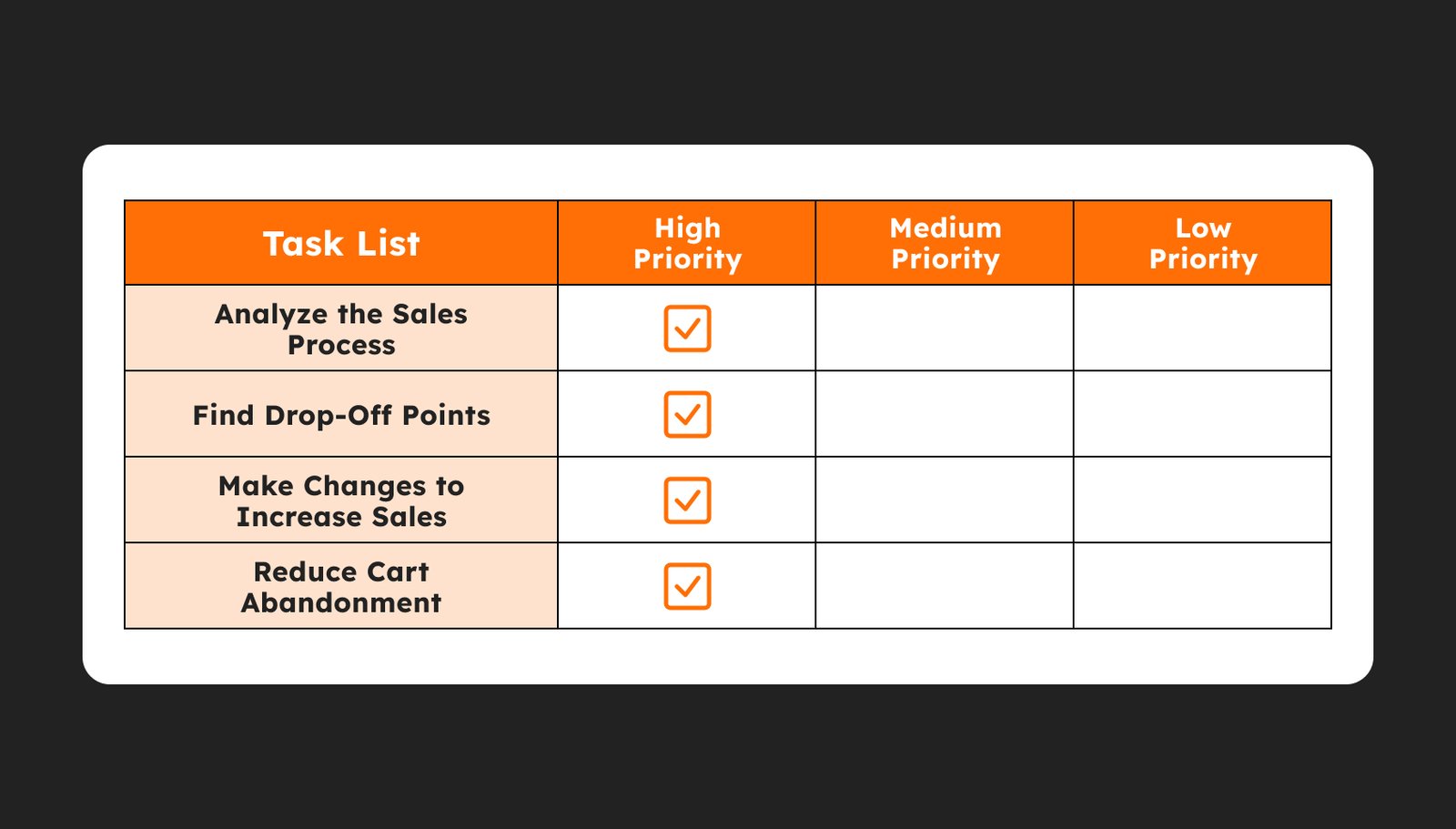Click the Low Priority column header
The width and height of the screenshot is (1456, 829).
point(1203,243)
